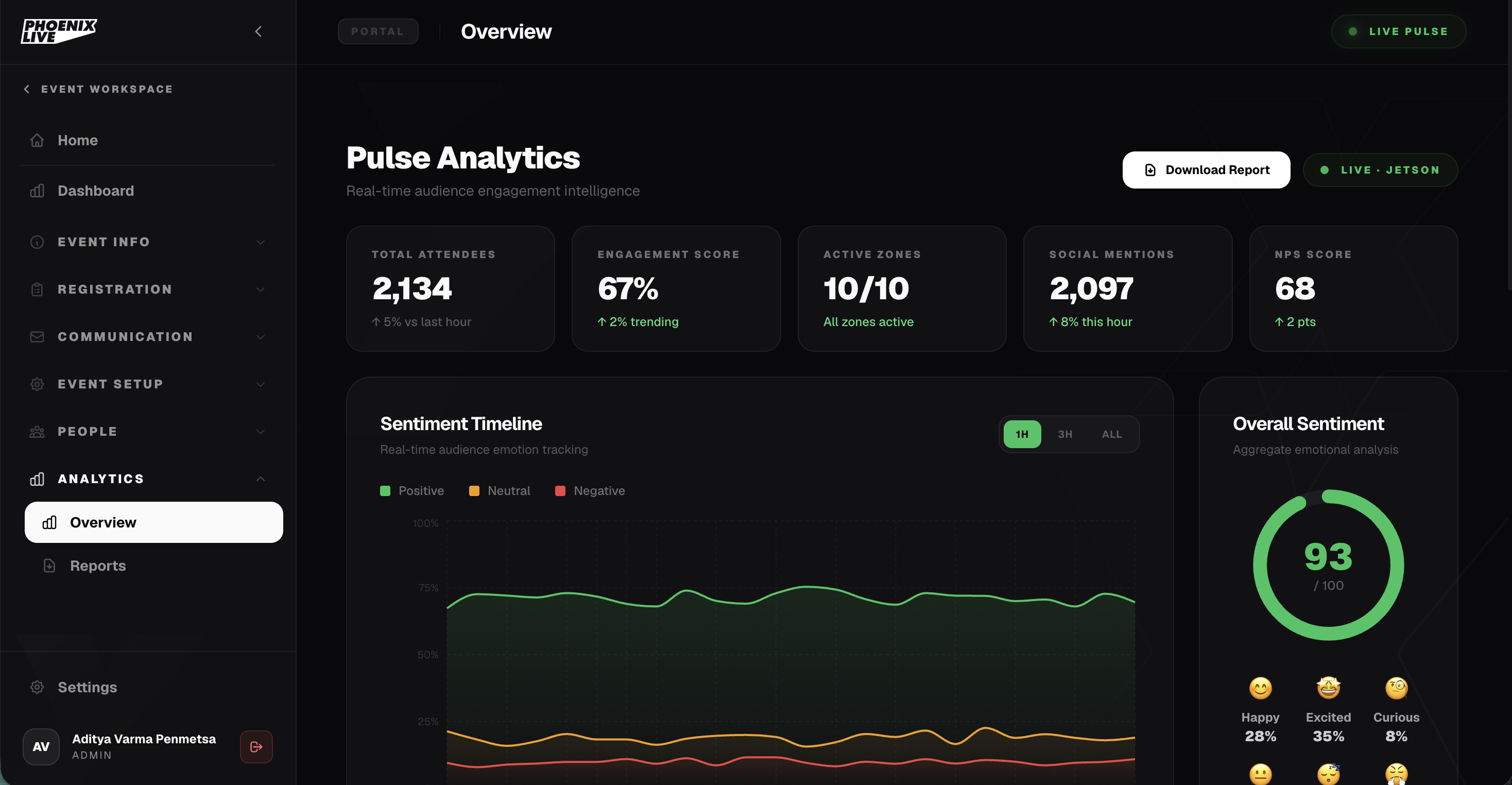Expand the Communication section chevron
The height and width of the screenshot is (785, 1512).
pyautogui.click(x=261, y=337)
